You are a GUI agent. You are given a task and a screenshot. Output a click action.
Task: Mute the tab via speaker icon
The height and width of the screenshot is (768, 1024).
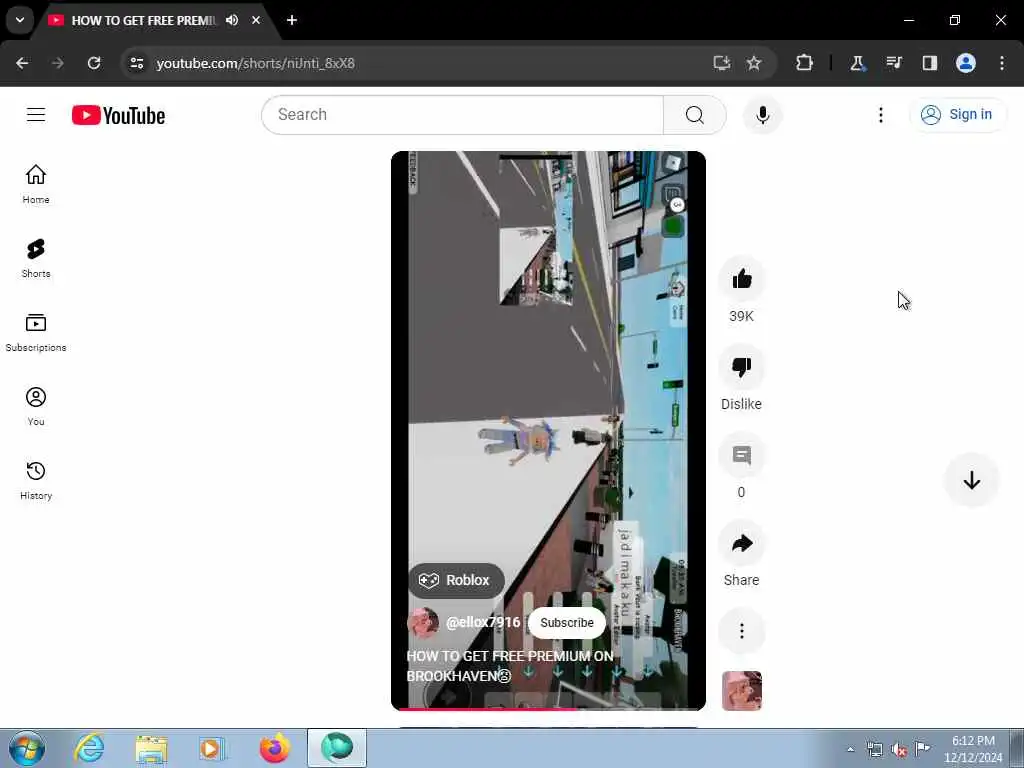click(232, 20)
